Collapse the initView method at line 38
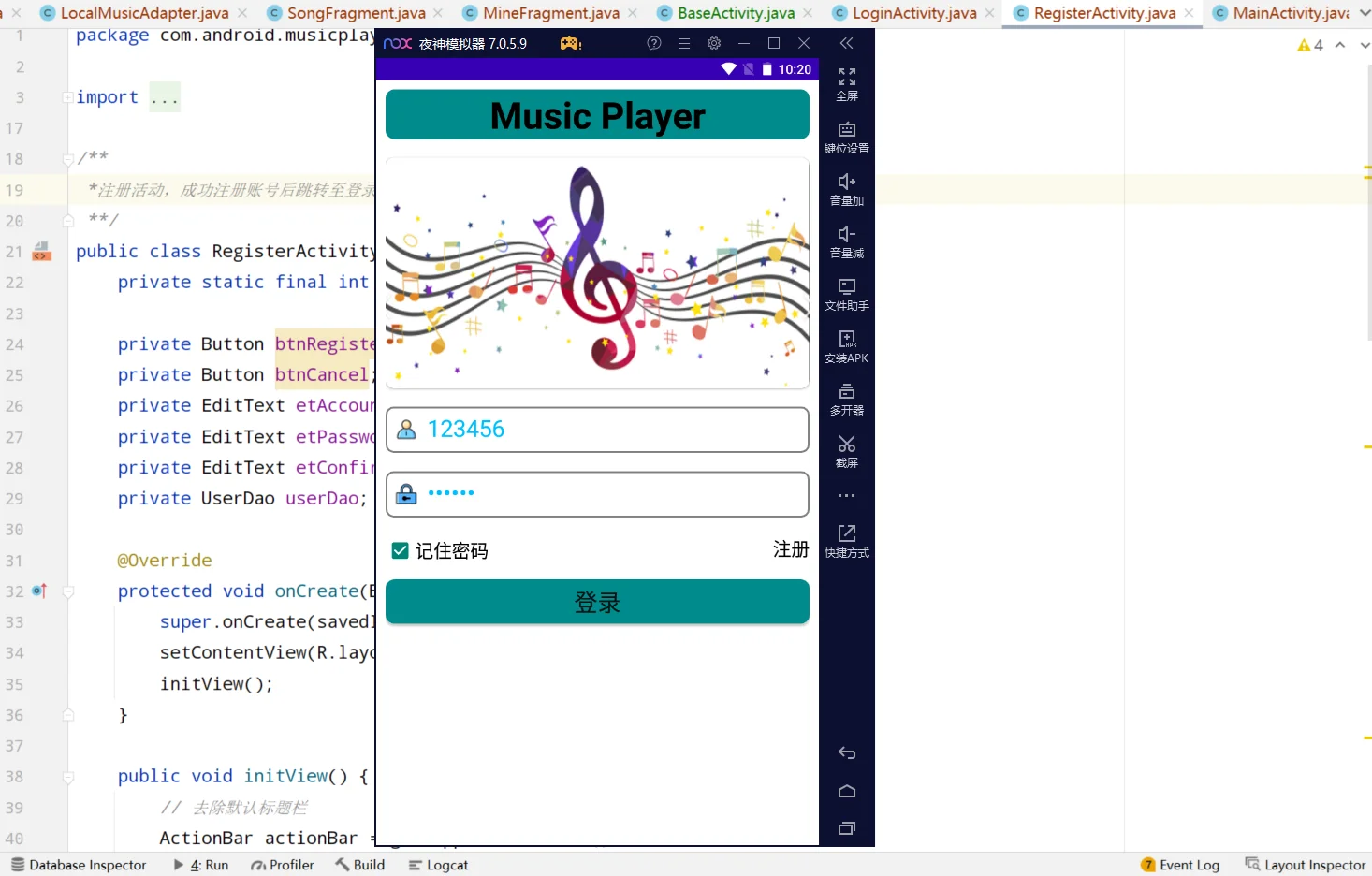Image resolution: width=1372 pixels, height=876 pixels. coord(67,777)
